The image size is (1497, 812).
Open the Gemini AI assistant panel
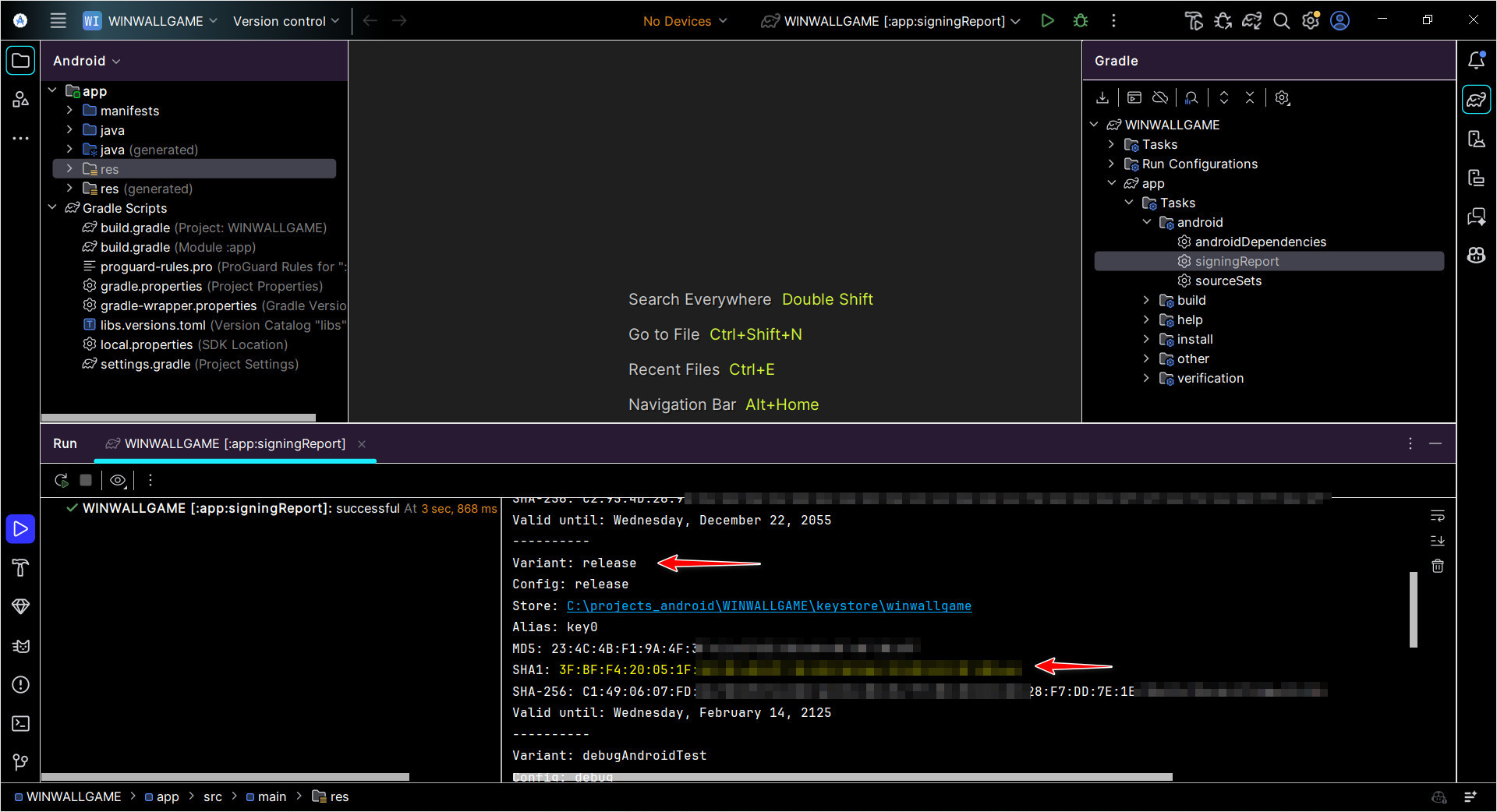1476,216
